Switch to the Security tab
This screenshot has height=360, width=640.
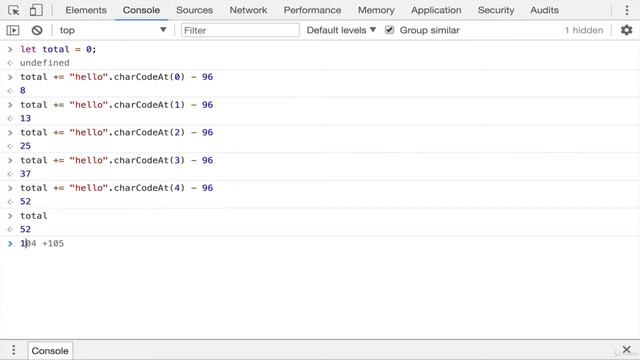pos(496,10)
